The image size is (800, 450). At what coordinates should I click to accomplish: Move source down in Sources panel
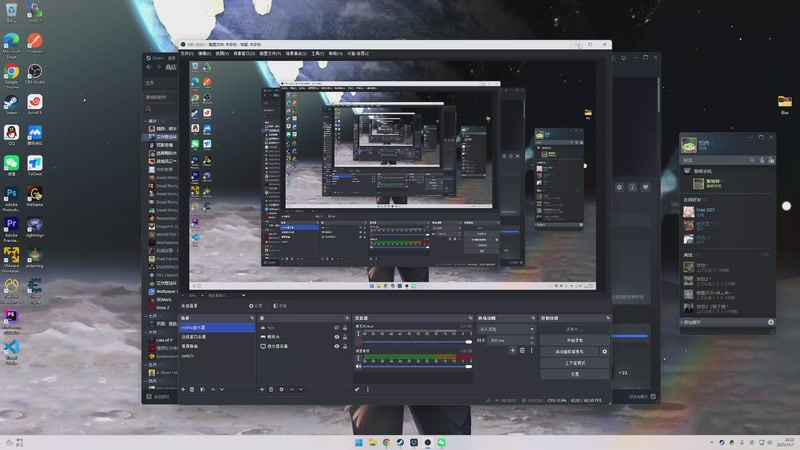click(301, 389)
